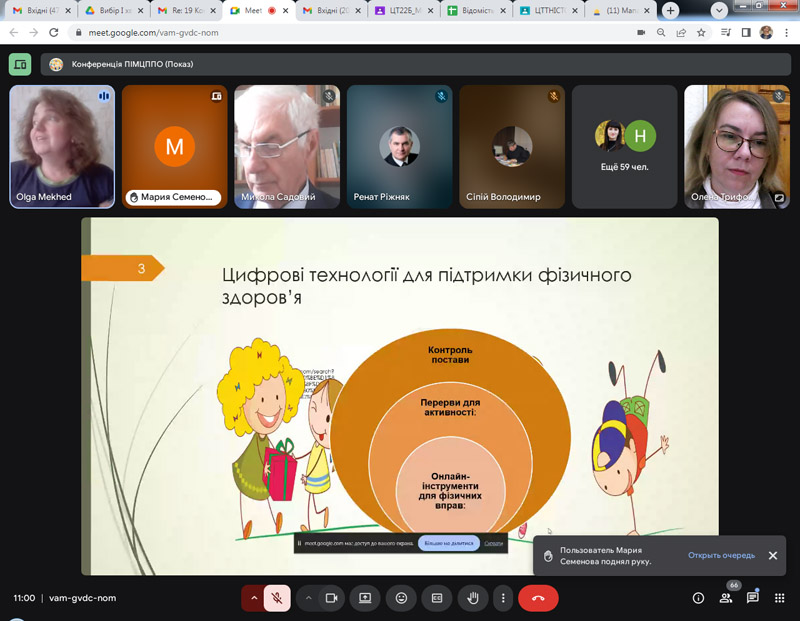Screen dimensions: 800x621
Task: Open activities panel icon at bottom right
Action: (x=780, y=598)
